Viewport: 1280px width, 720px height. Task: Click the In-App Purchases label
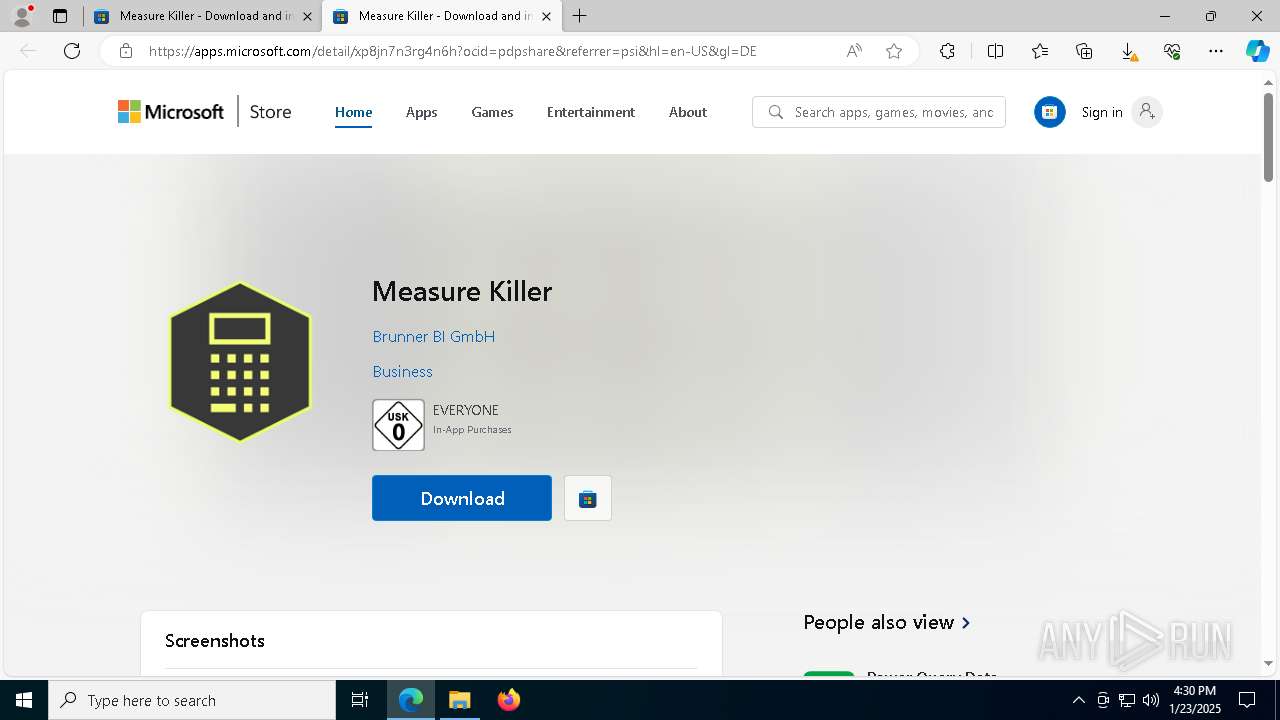point(472,430)
